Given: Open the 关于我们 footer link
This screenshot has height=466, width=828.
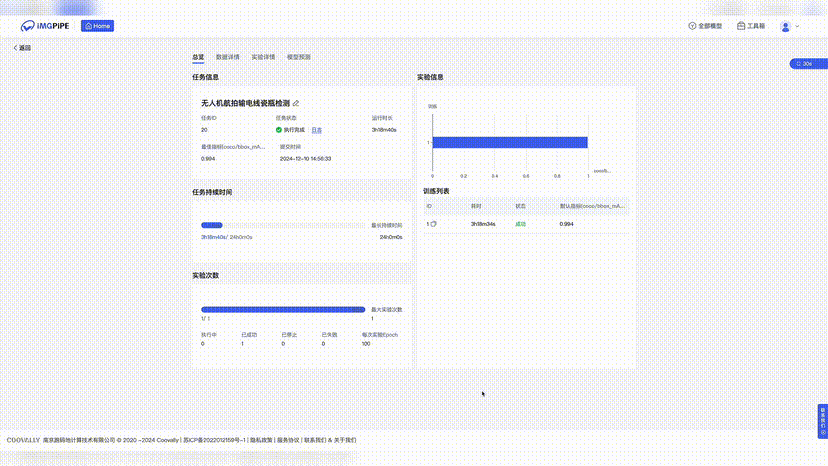Looking at the screenshot, I should point(345,440).
